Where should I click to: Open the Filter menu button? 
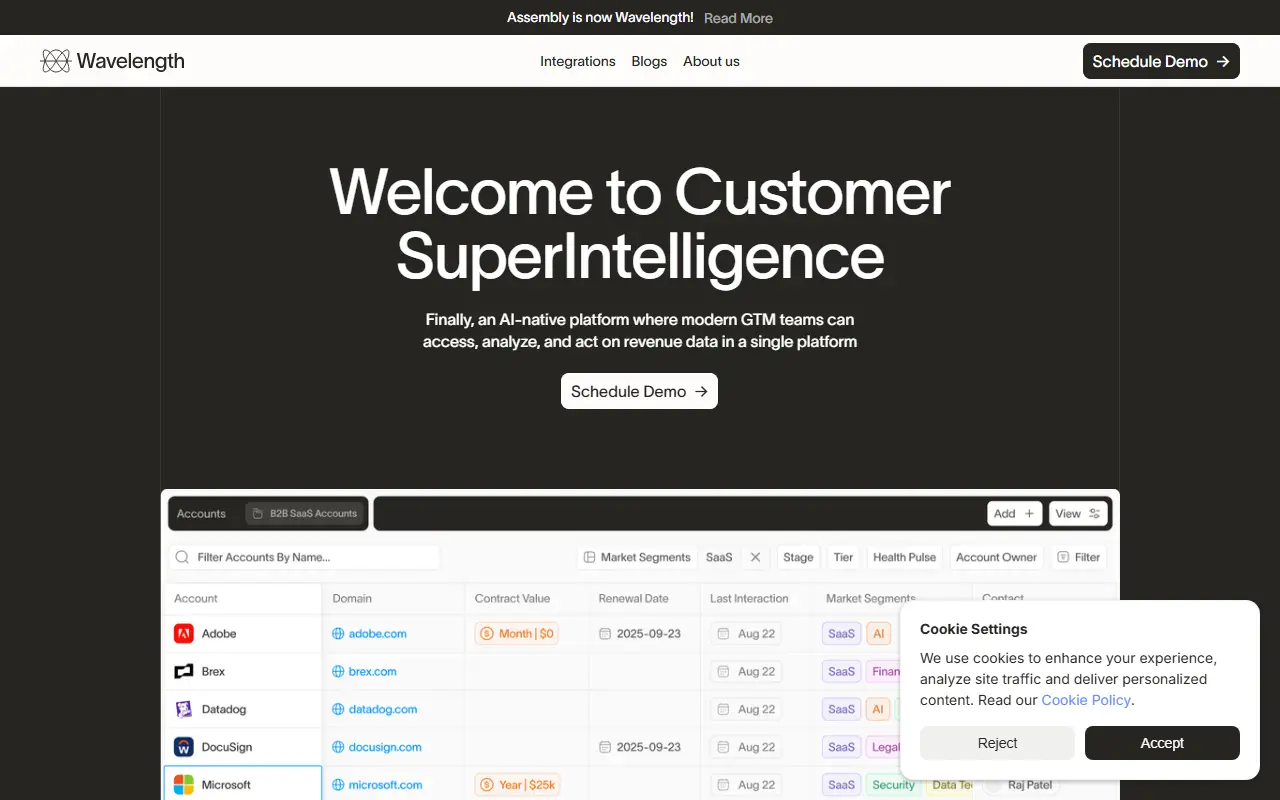tap(1079, 557)
